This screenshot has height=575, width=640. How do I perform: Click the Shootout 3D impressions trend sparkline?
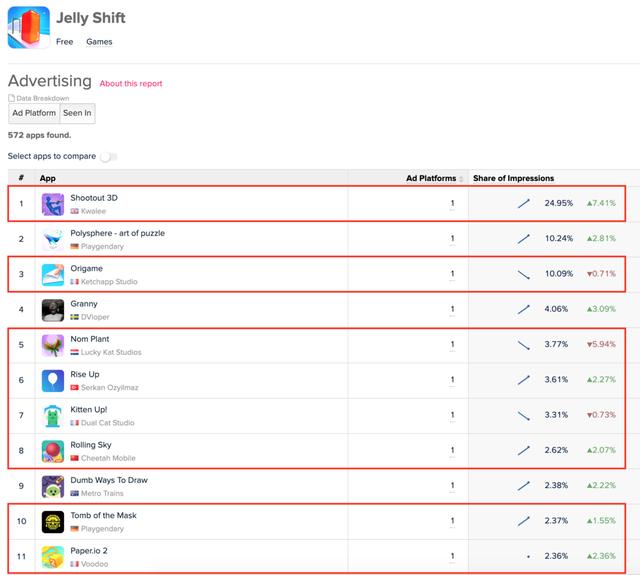point(524,204)
